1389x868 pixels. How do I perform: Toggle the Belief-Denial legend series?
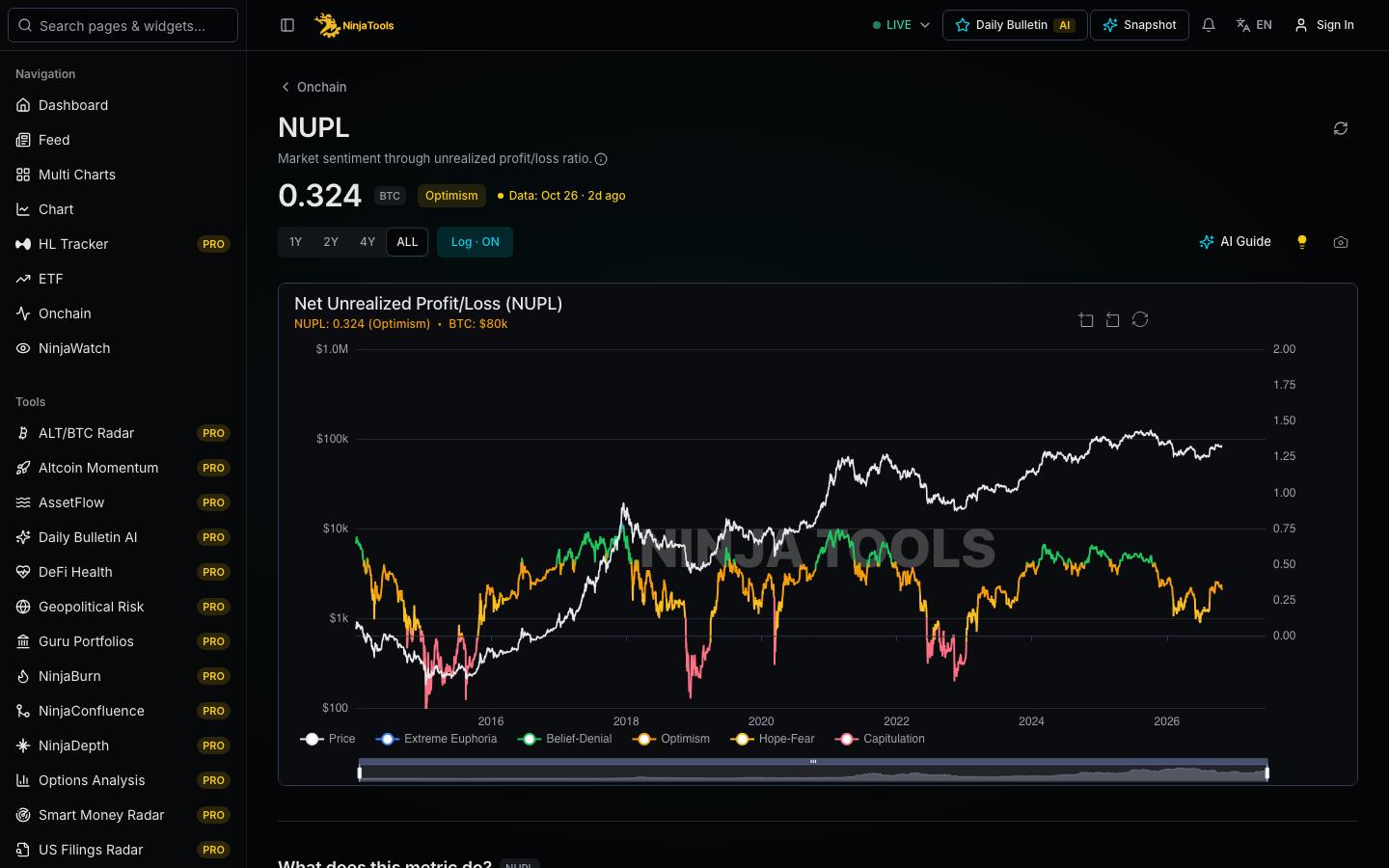pos(564,739)
